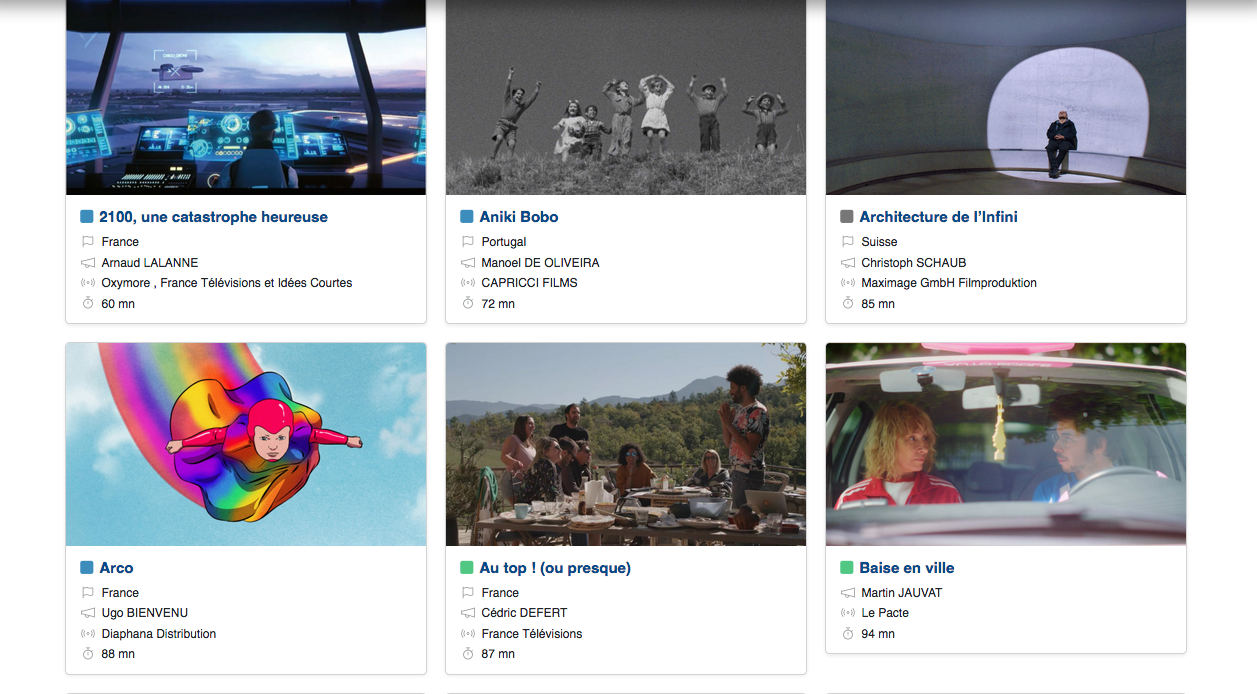This screenshot has height=694, width=1257.
Task: Open the car interior thumbnail with two people
Action: click(x=1006, y=445)
